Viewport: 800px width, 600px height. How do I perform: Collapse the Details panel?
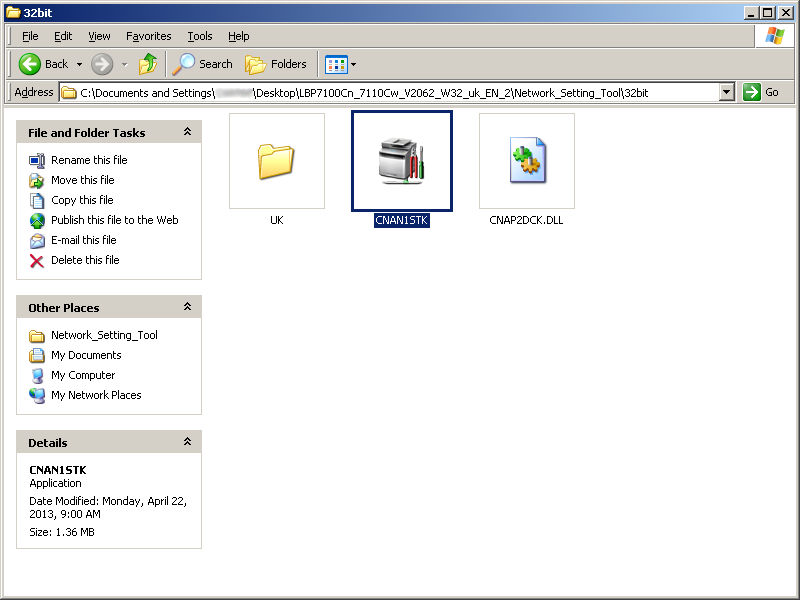pyautogui.click(x=187, y=442)
